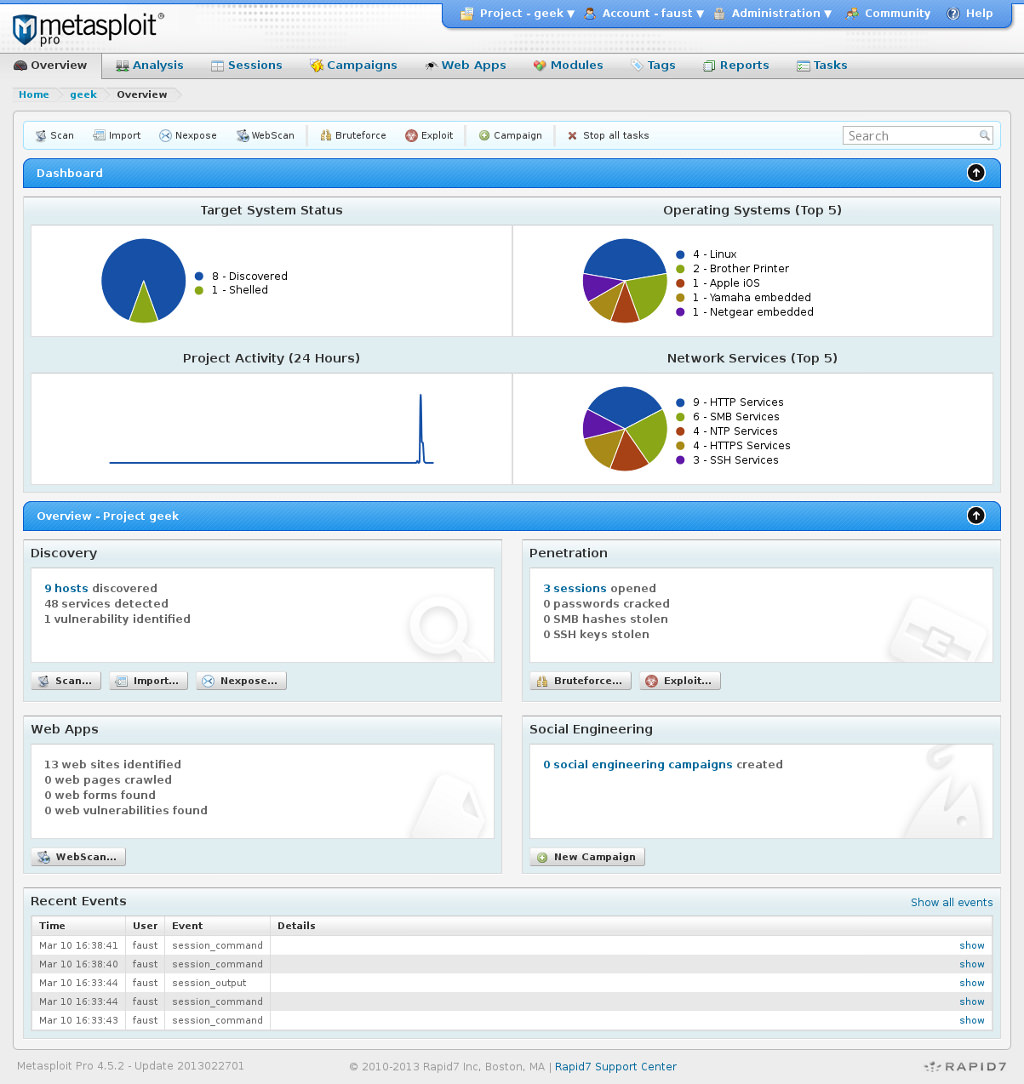Switch to the Overview tab
The image size is (1024, 1084).
[50, 66]
